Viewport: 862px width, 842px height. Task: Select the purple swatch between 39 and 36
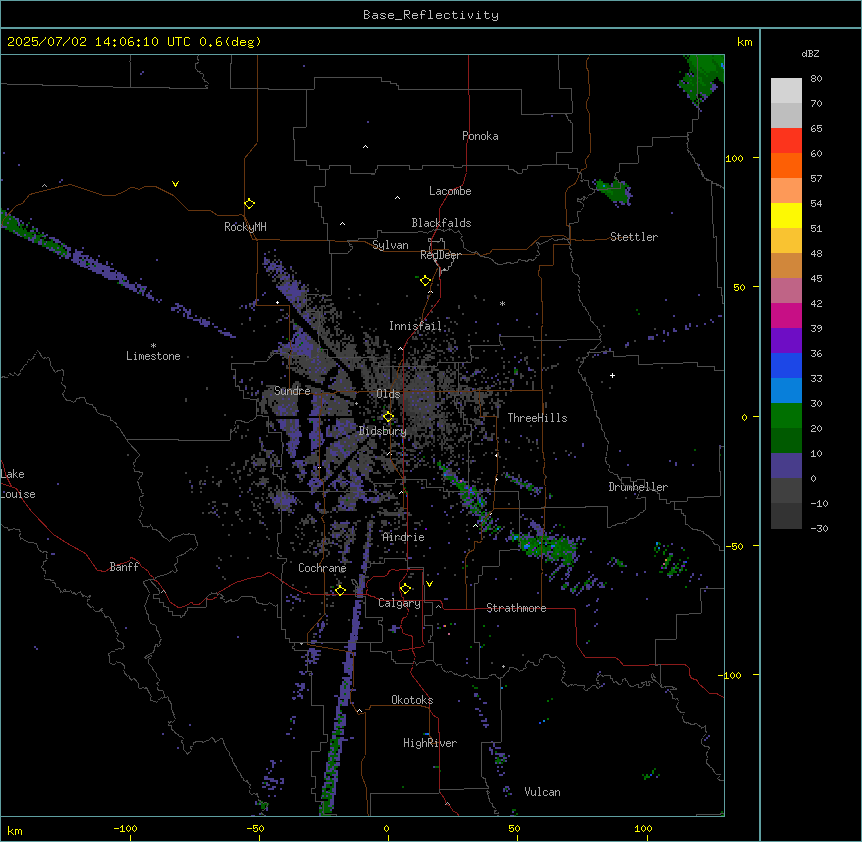click(786, 340)
